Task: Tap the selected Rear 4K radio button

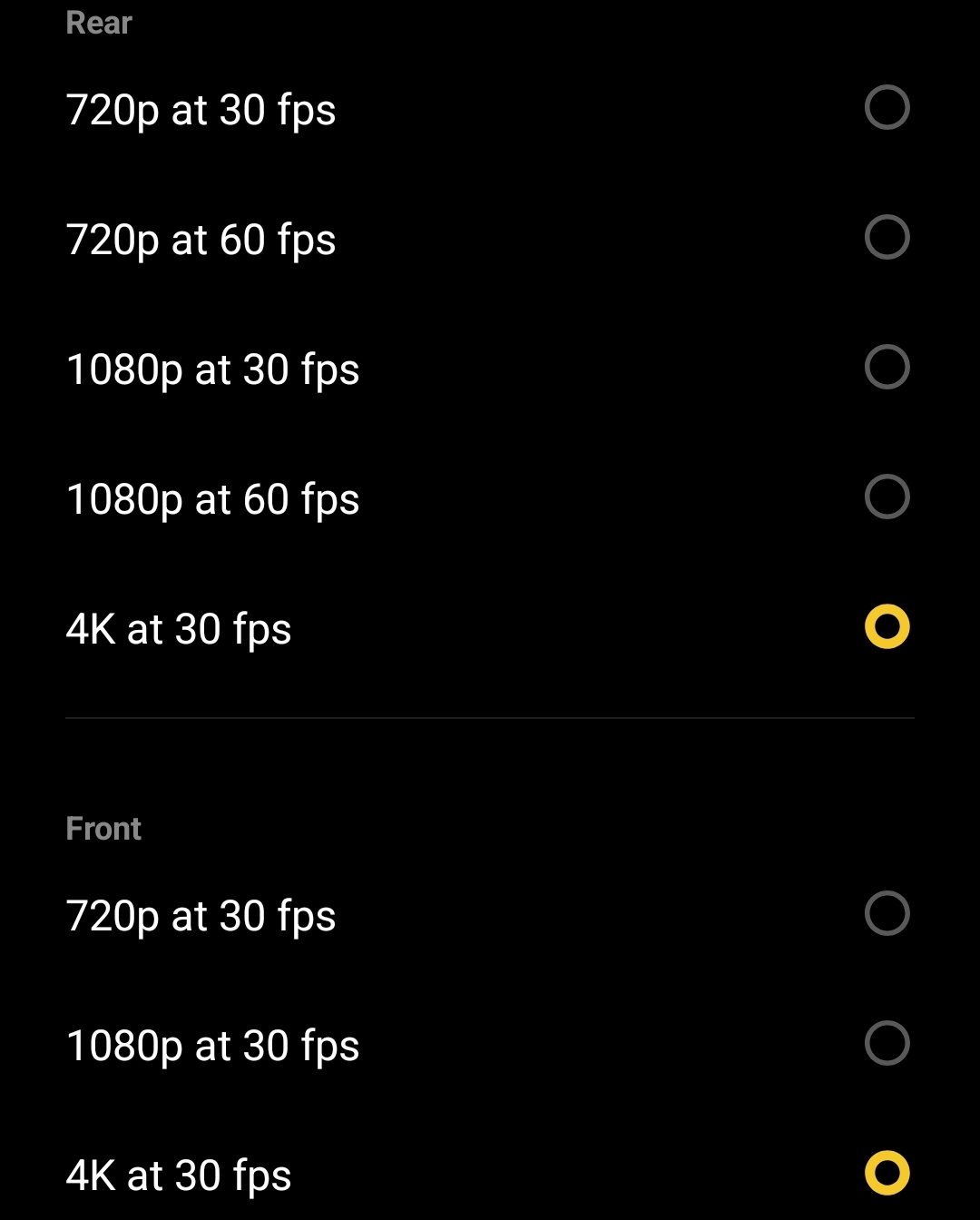Action: click(x=887, y=627)
